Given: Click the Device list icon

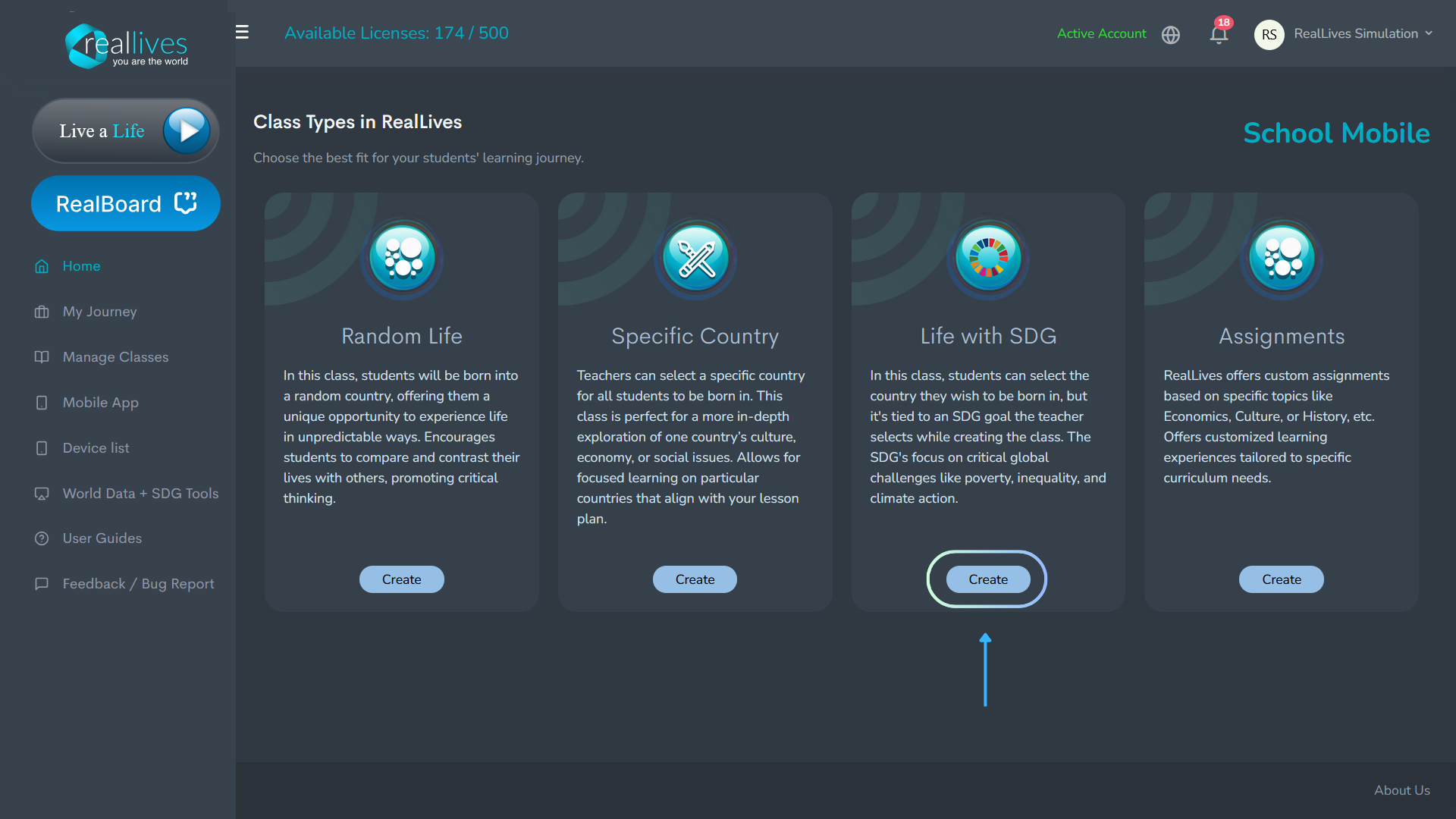Looking at the screenshot, I should coord(42,448).
